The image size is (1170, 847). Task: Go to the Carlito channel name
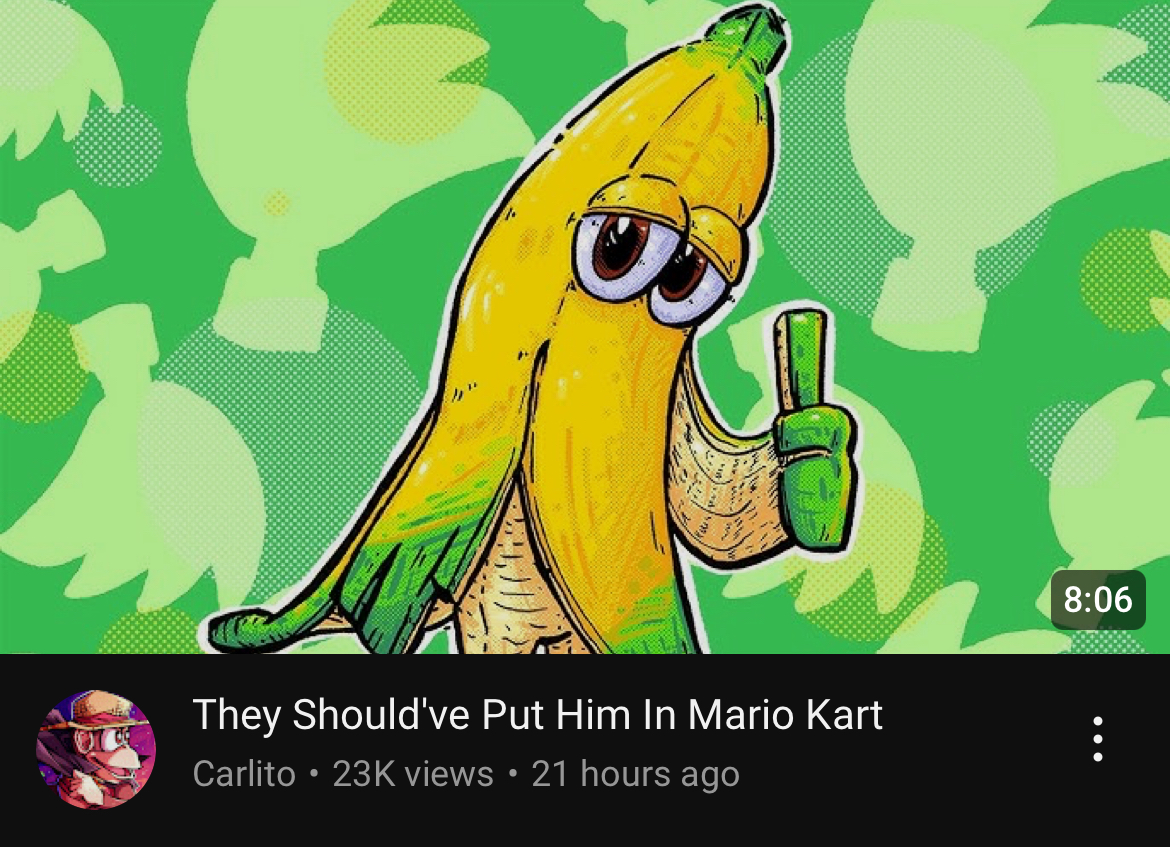coord(244,774)
